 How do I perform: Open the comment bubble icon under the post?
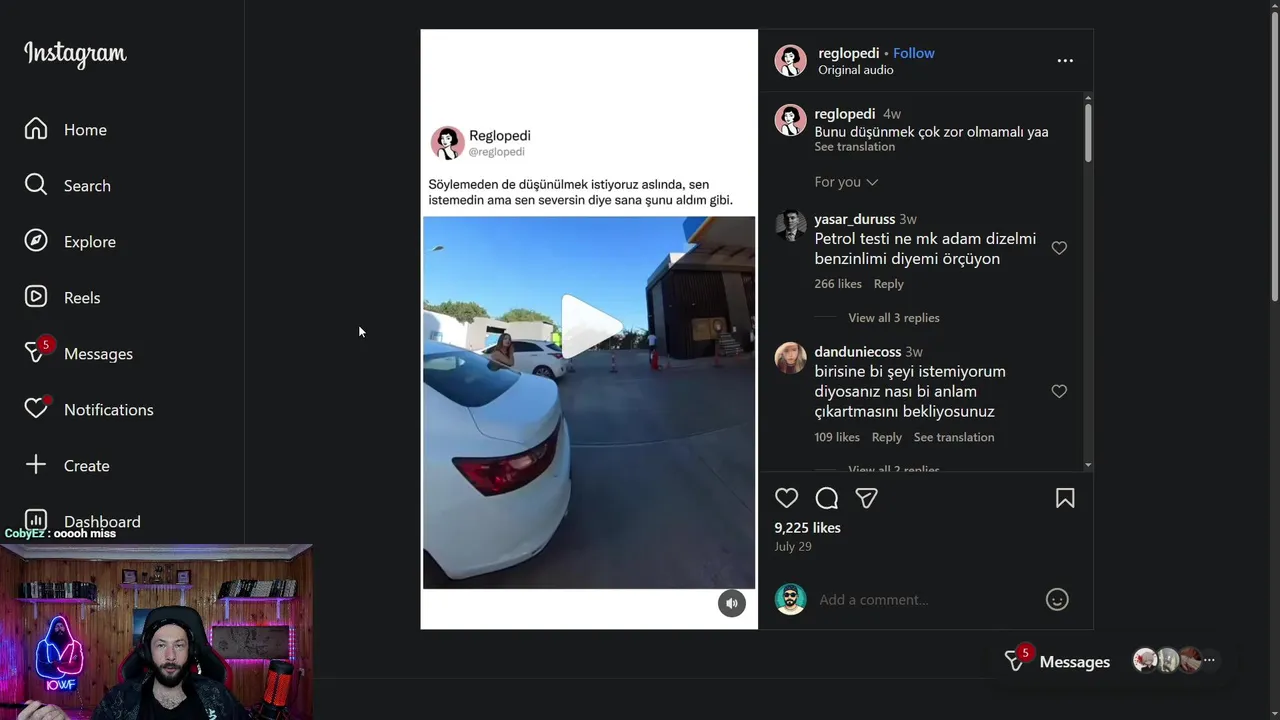tap(827, 498)
